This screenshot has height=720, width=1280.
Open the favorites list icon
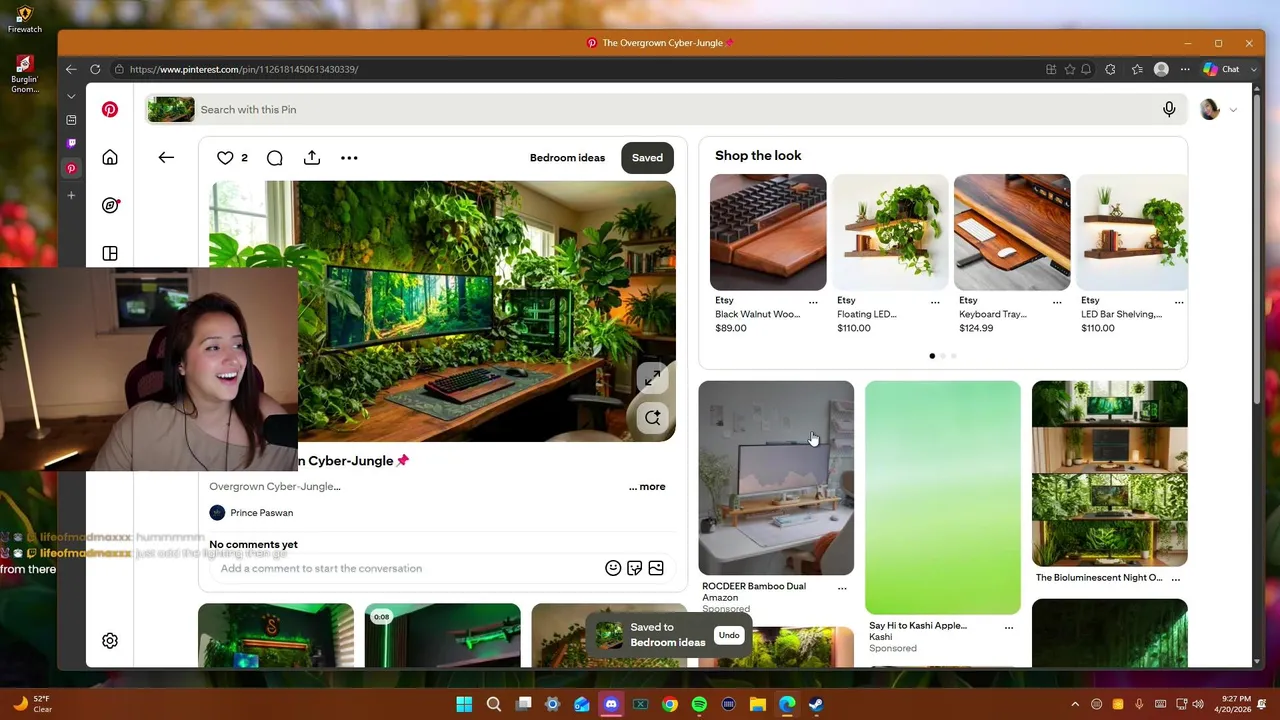[x=1137, y=69]
